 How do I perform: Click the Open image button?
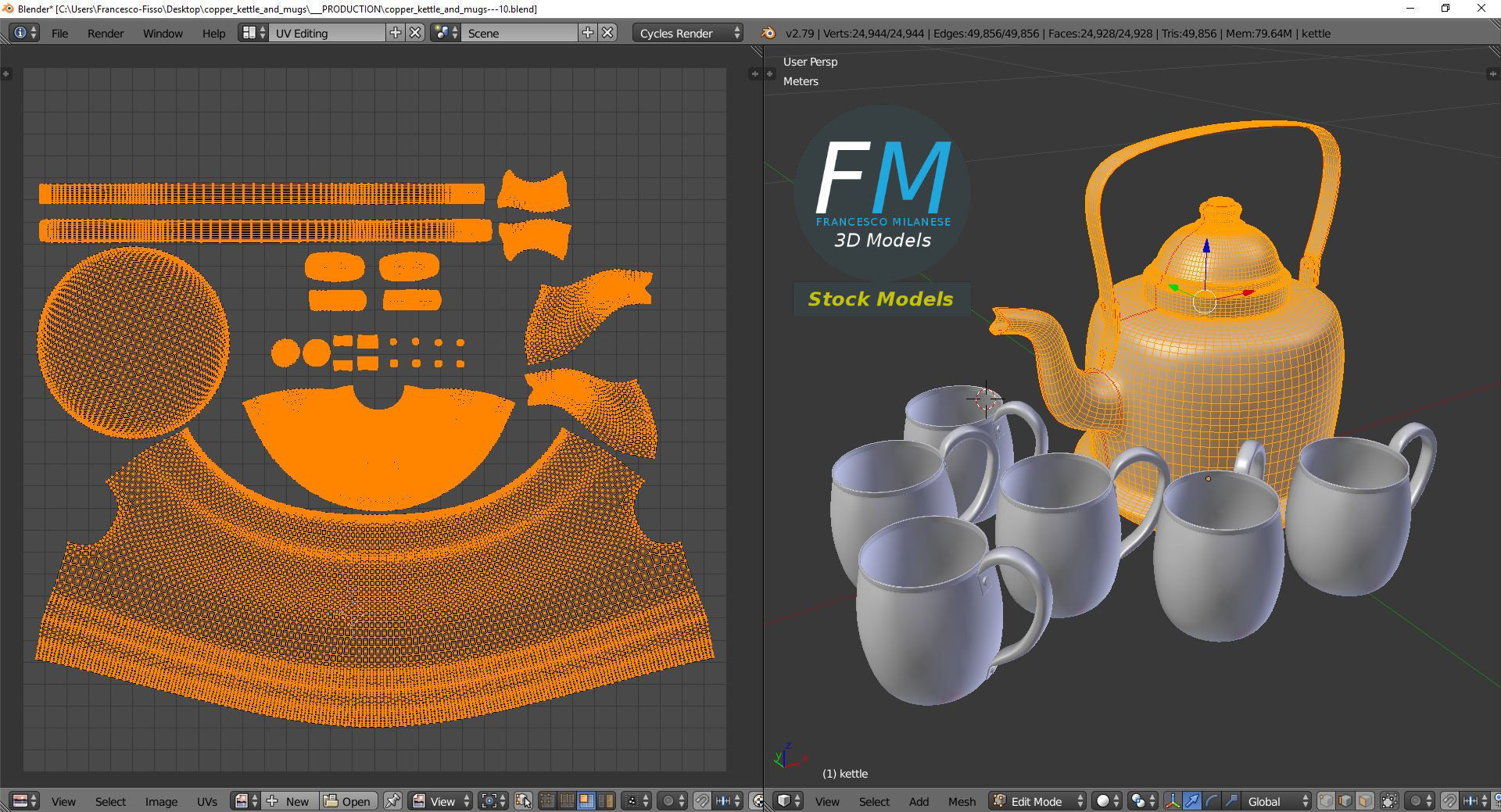point(348,801)
